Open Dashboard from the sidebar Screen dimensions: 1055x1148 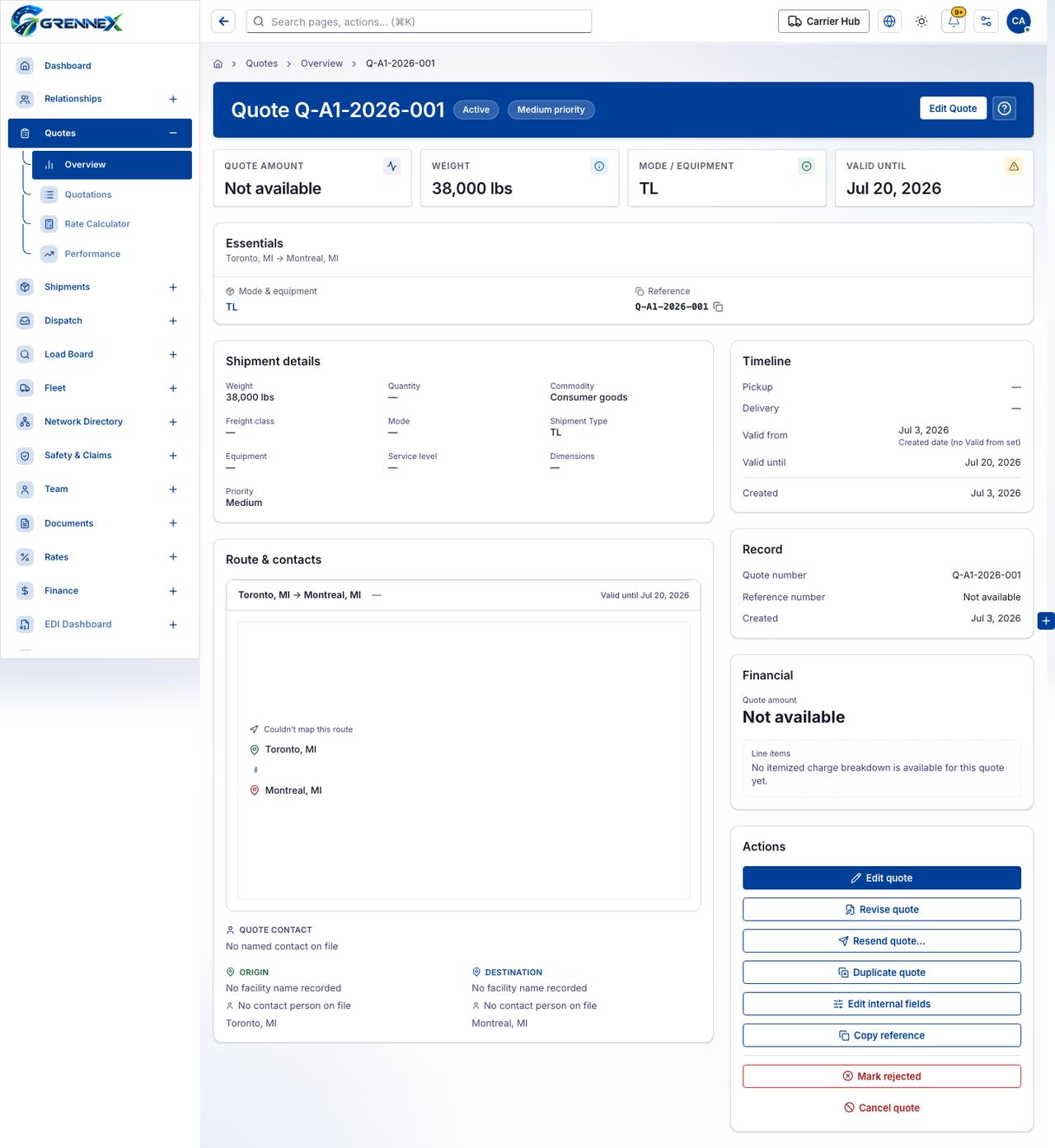tap(100, 66)
